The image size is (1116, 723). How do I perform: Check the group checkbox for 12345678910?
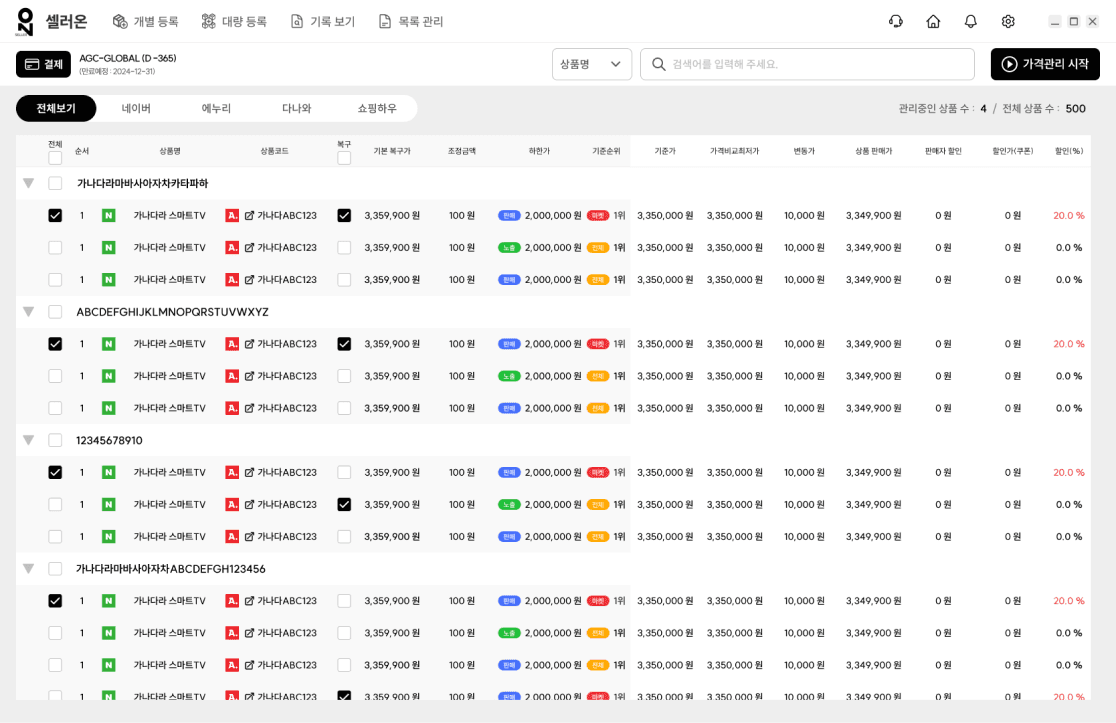56,439
